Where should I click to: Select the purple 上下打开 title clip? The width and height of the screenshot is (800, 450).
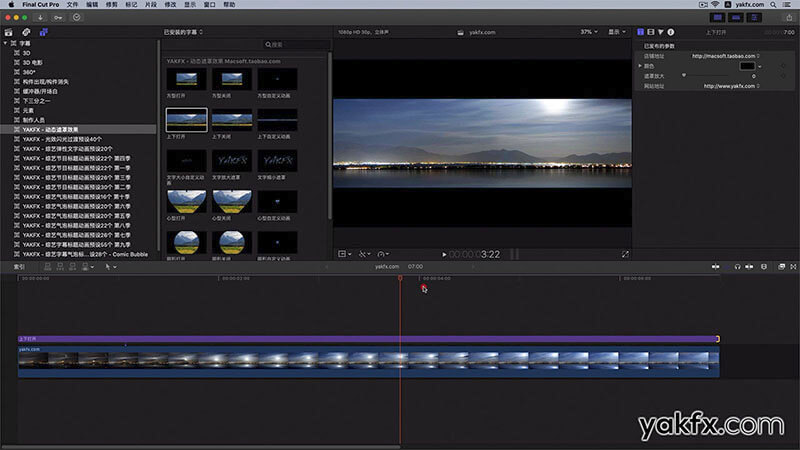click(x=368, y=339)
